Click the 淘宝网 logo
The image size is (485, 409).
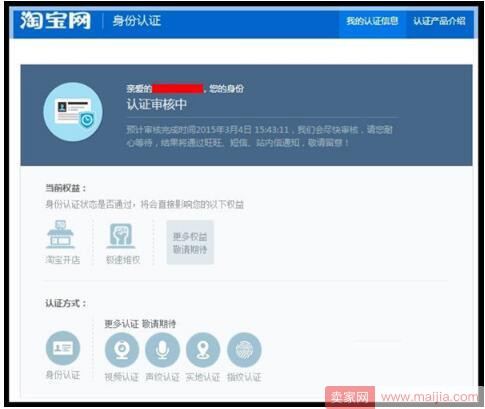click(55, 21)
